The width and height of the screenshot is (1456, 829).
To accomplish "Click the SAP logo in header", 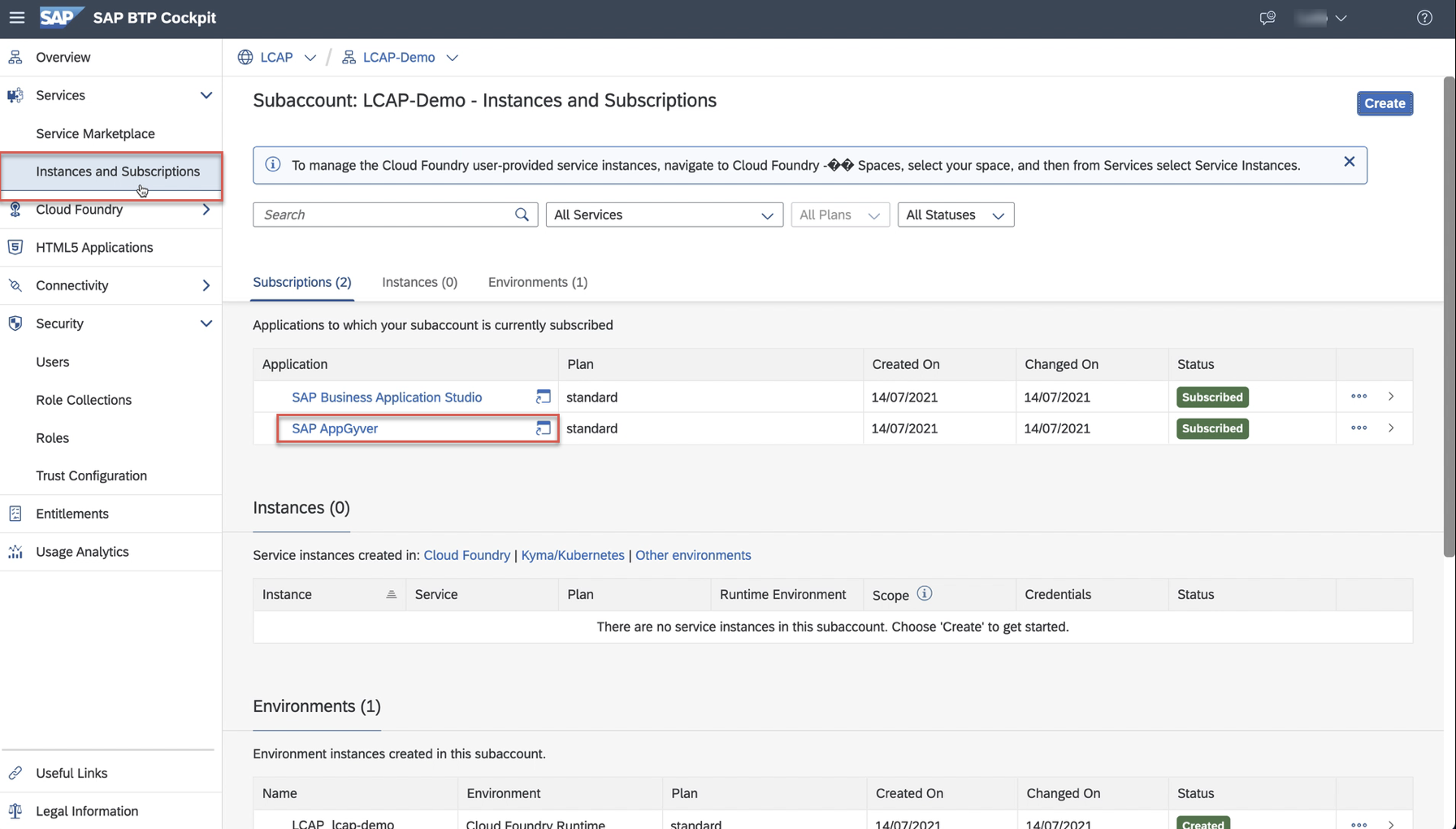I will [x=61, y=18].
